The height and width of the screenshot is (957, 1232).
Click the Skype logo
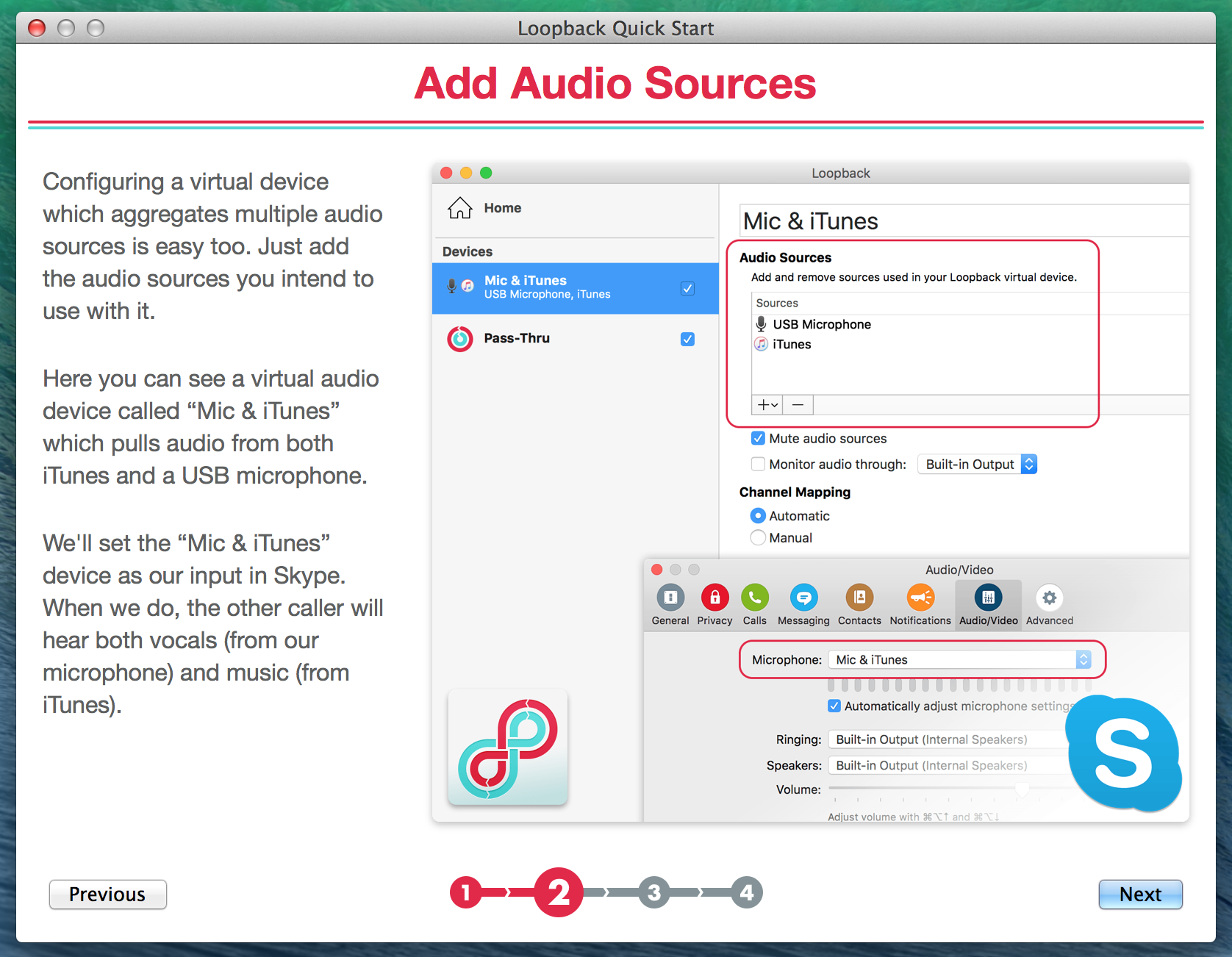(x=1123, y=753)
